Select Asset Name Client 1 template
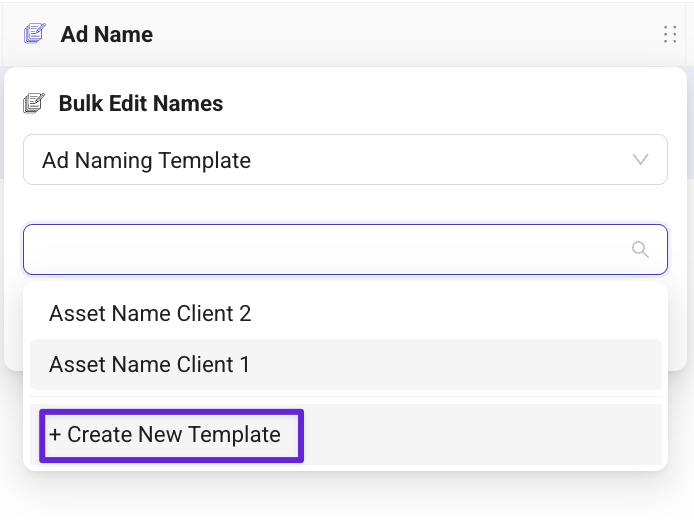 [346, 365]
